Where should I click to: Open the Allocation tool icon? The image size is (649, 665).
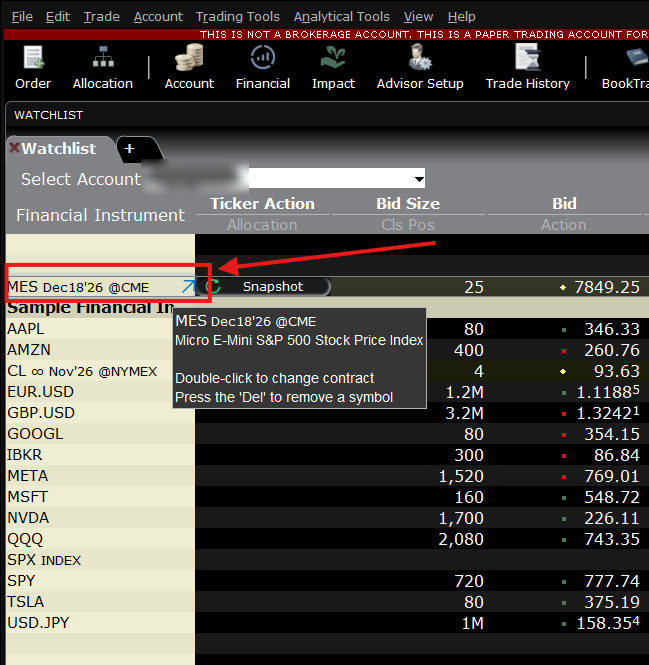103,67
